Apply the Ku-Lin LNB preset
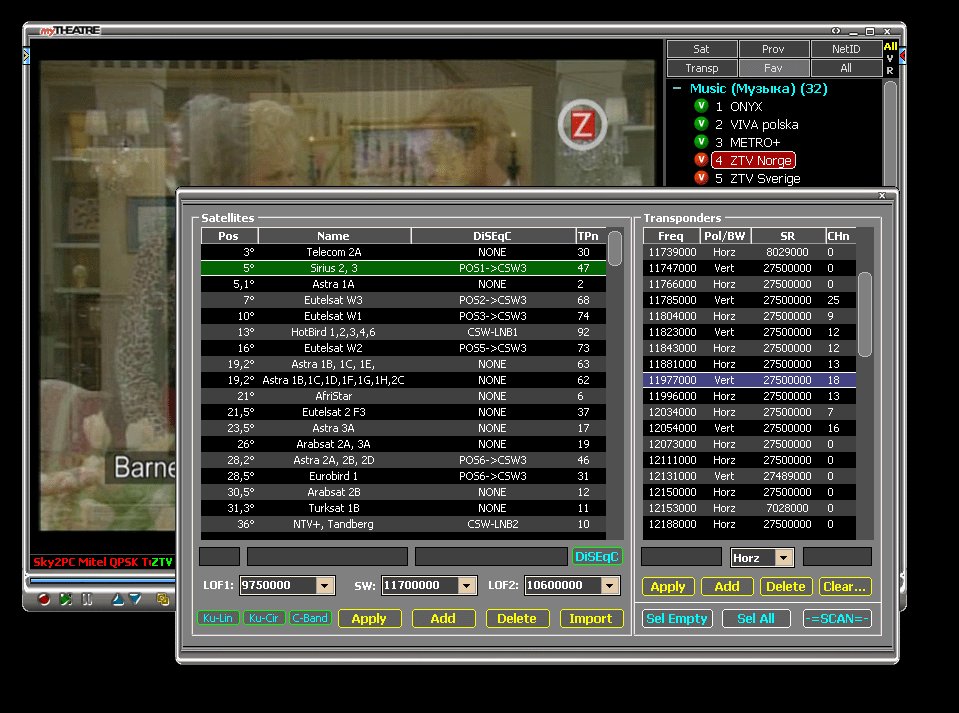 tap(218, 618)
